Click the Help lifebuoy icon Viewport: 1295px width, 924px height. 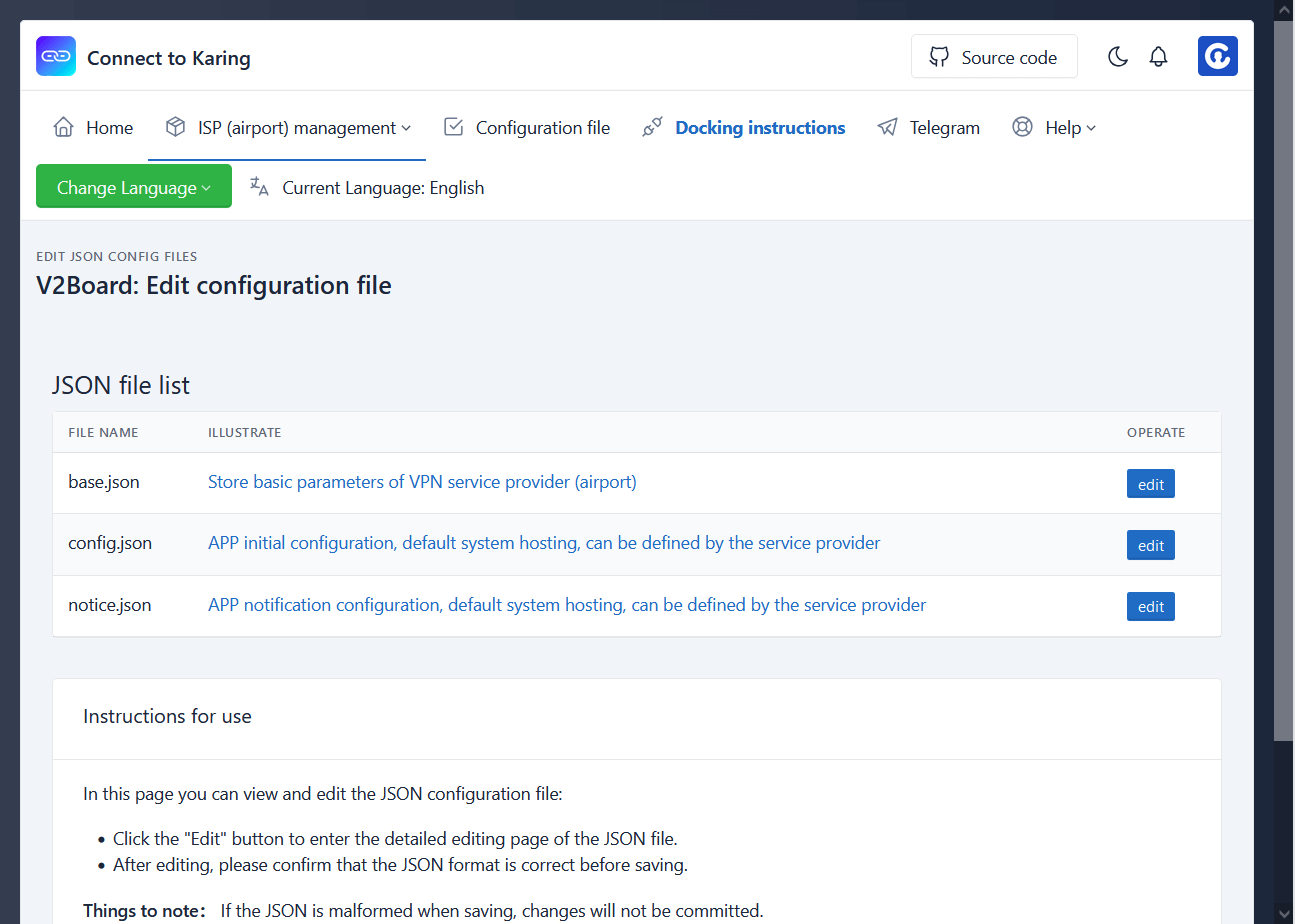pos(1022,128)
